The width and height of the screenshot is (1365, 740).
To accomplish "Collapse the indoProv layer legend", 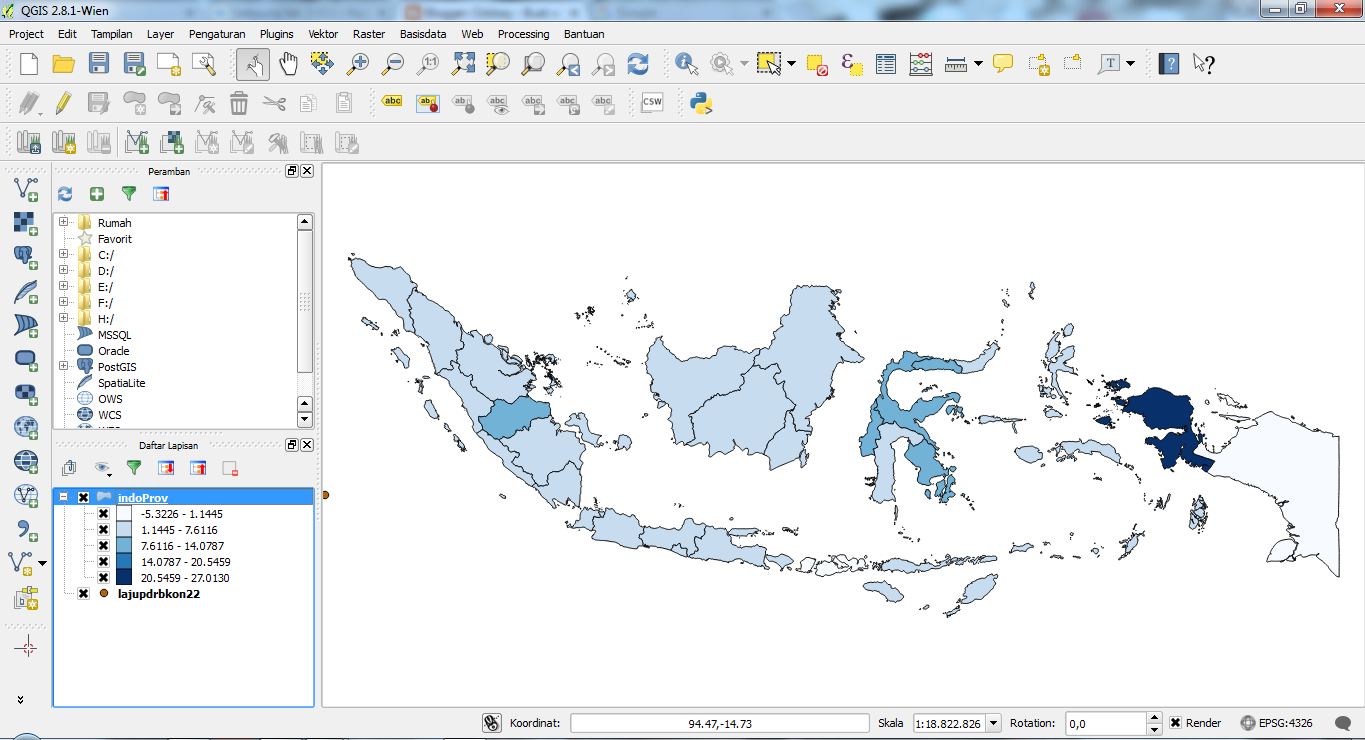I will tap(64, 498).
